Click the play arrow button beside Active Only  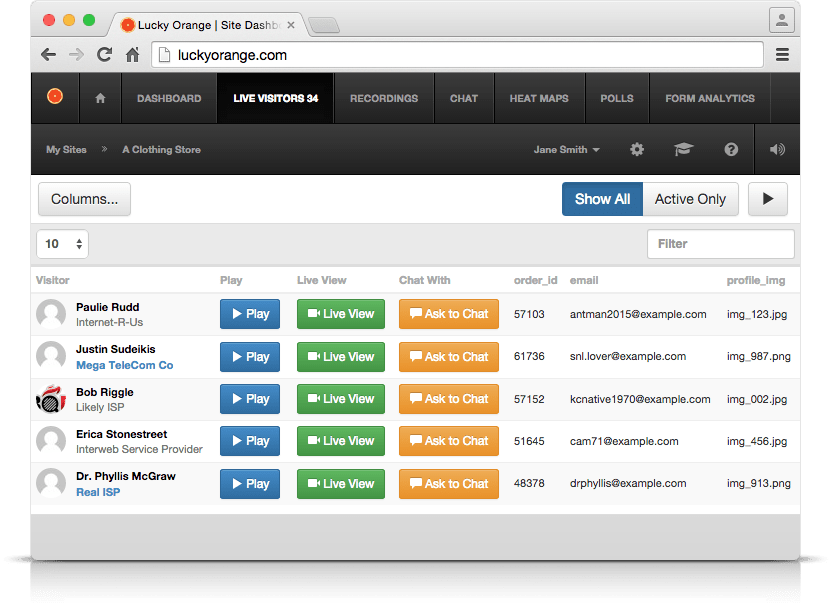coord(768,199)
